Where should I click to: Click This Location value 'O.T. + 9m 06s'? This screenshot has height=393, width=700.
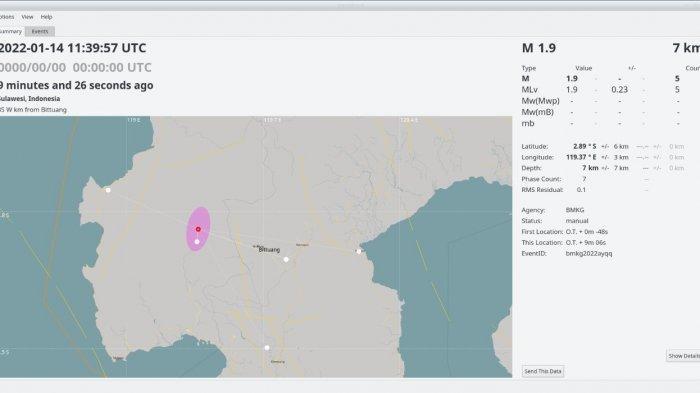point(586,242)
